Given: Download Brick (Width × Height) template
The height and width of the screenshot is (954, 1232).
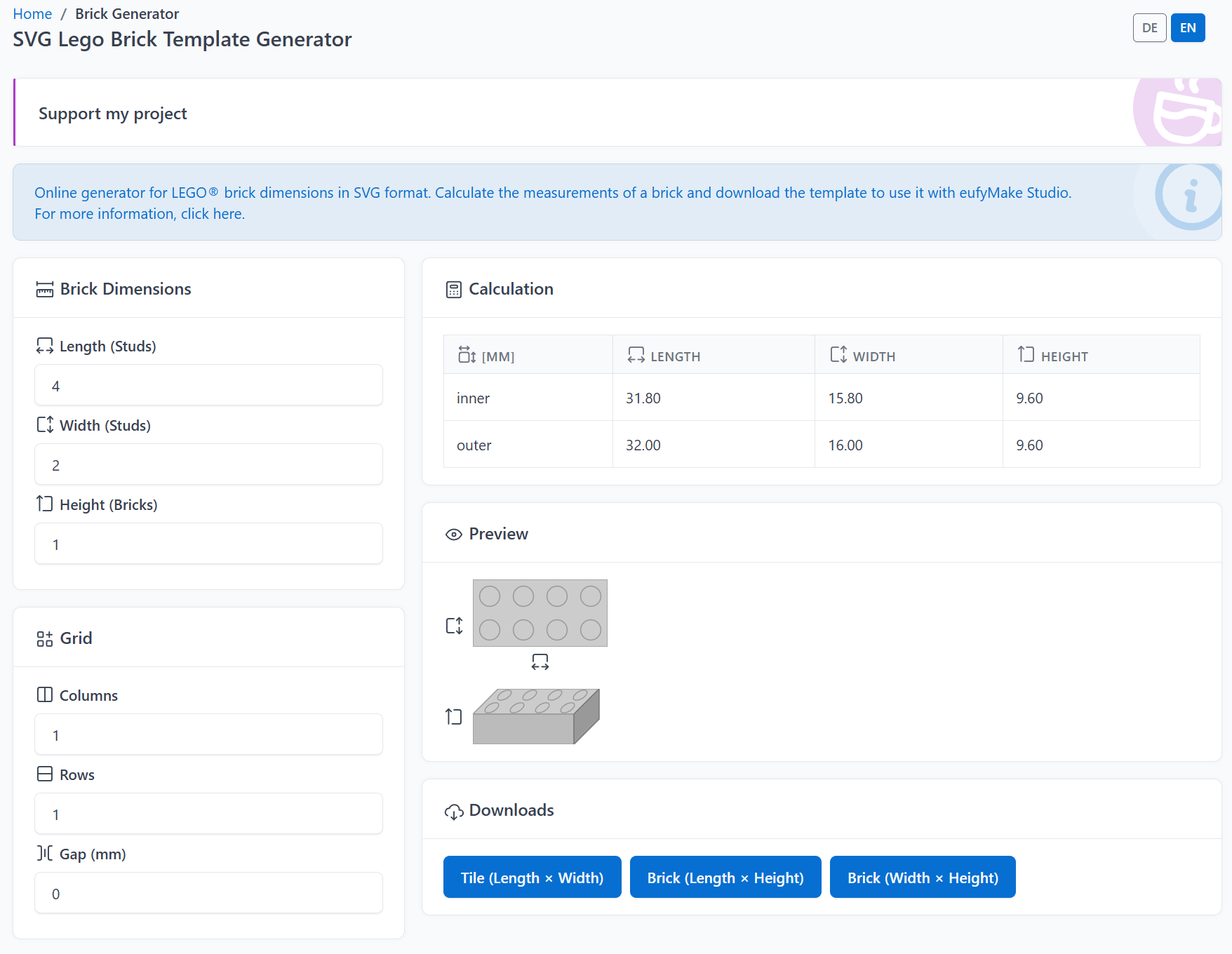Looking at the screenshot, I should (923, 877).
